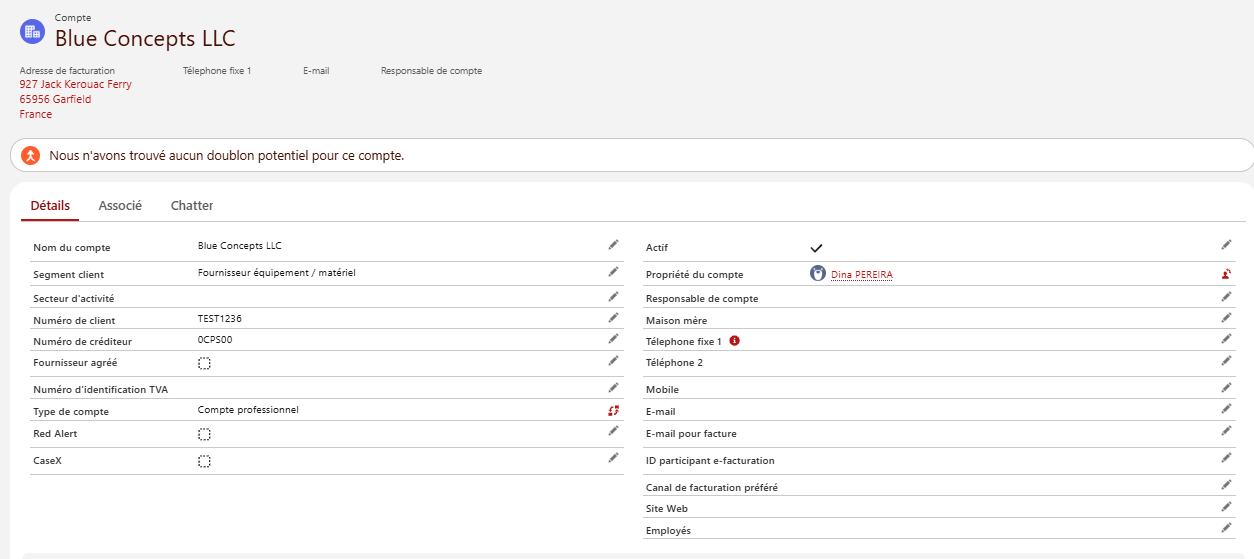The height and width of the screenshot is (559, 1254).
Task: Edit Segment client with pencil icon
Action: [613, 271]
